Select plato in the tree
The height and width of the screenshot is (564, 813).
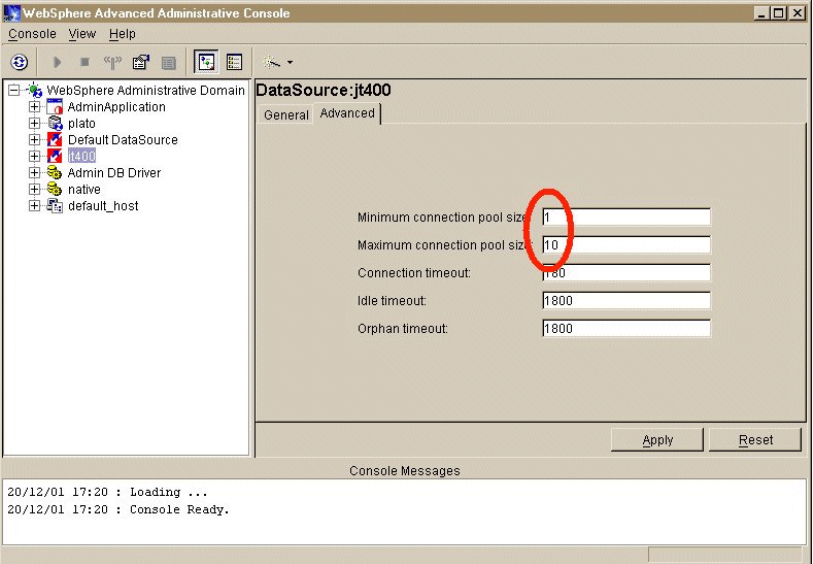[81, 123]
